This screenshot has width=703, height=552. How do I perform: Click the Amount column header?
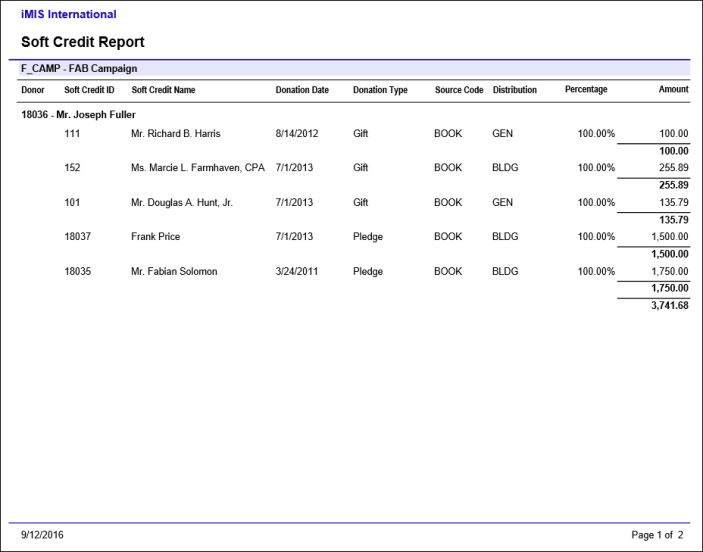point(673,89)
